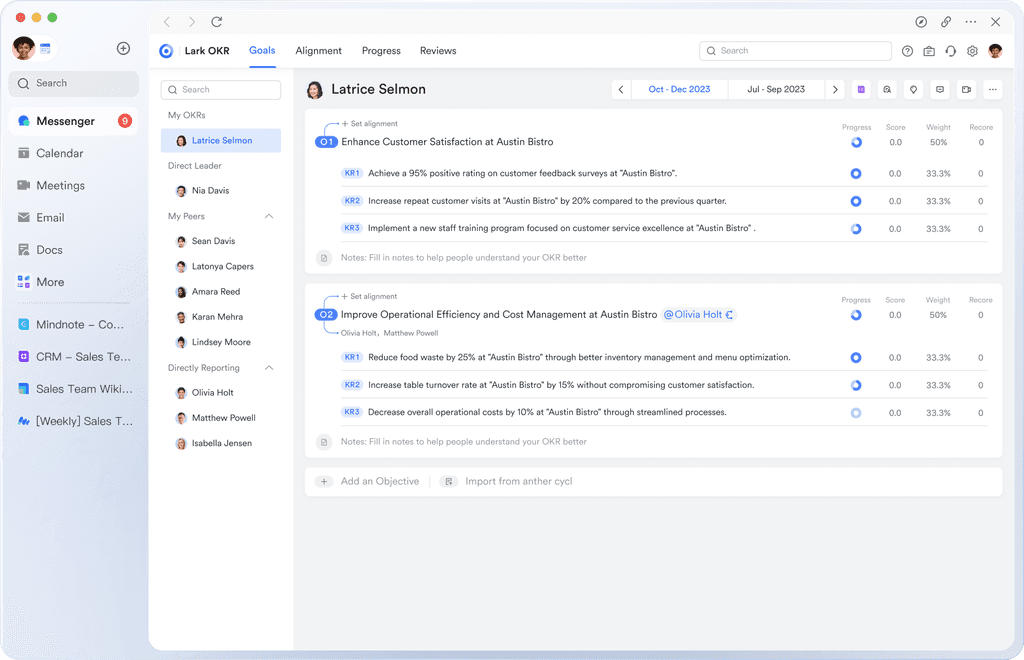Switch to the Goals tab

coord(262,50)
